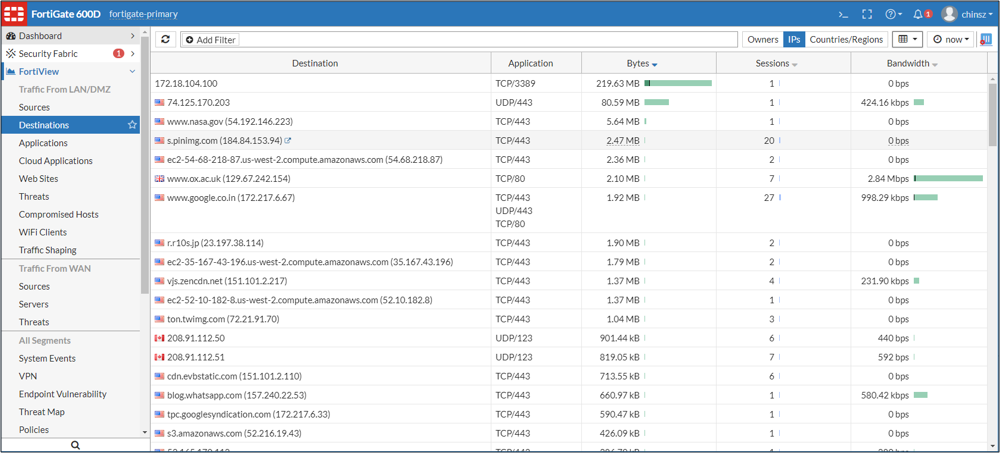Click the US flag beside ton.twimg.com

pyautogui.click(x=159, y=319)
